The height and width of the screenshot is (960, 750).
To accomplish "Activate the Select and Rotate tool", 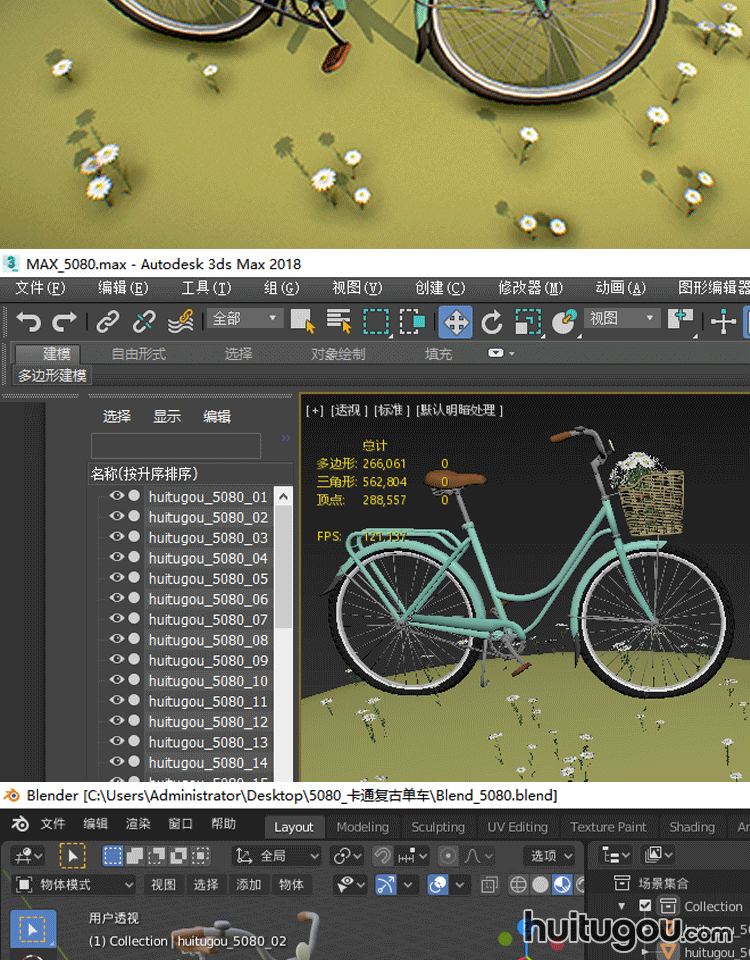I will (491, 321).
